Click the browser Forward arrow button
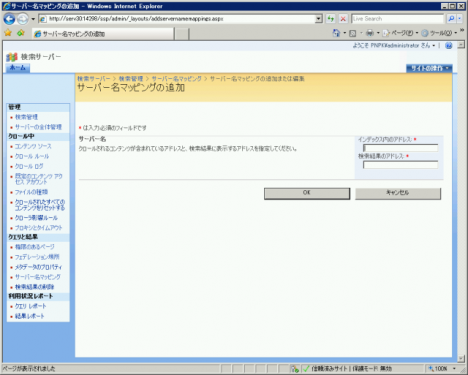 [x=23, y=19]
